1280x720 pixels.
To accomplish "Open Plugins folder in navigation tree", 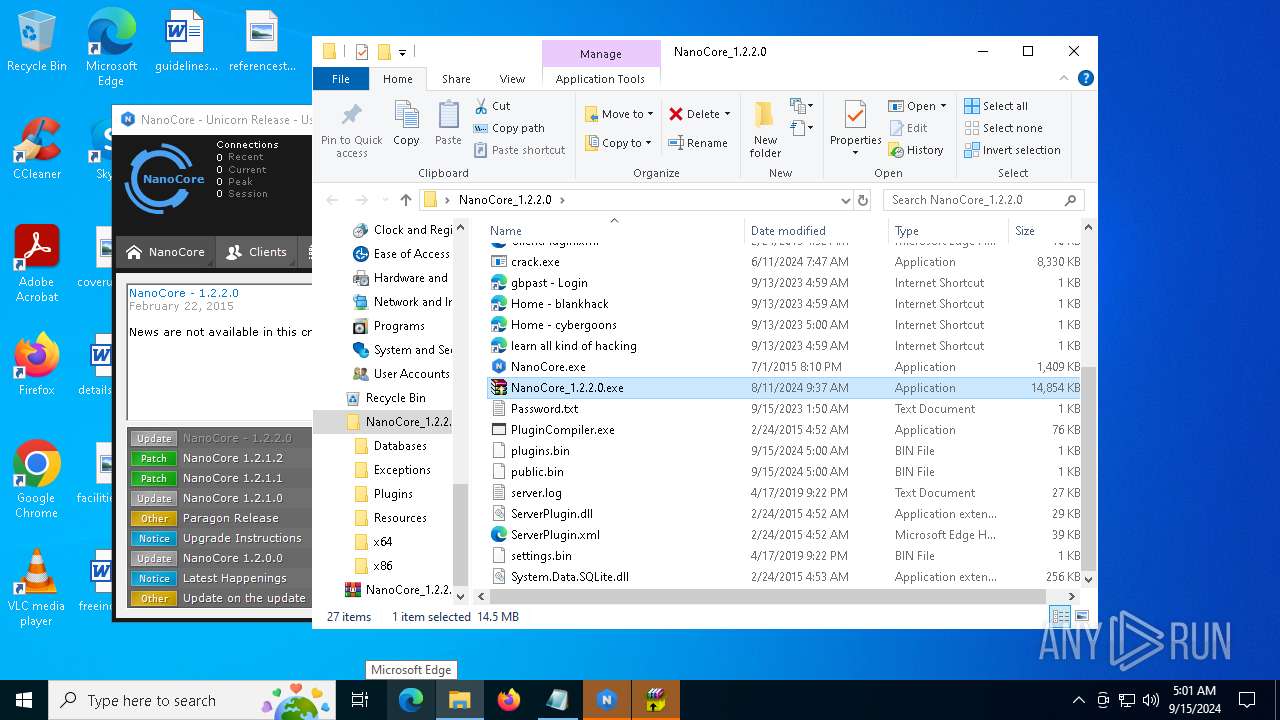I will tap(393, 494).
